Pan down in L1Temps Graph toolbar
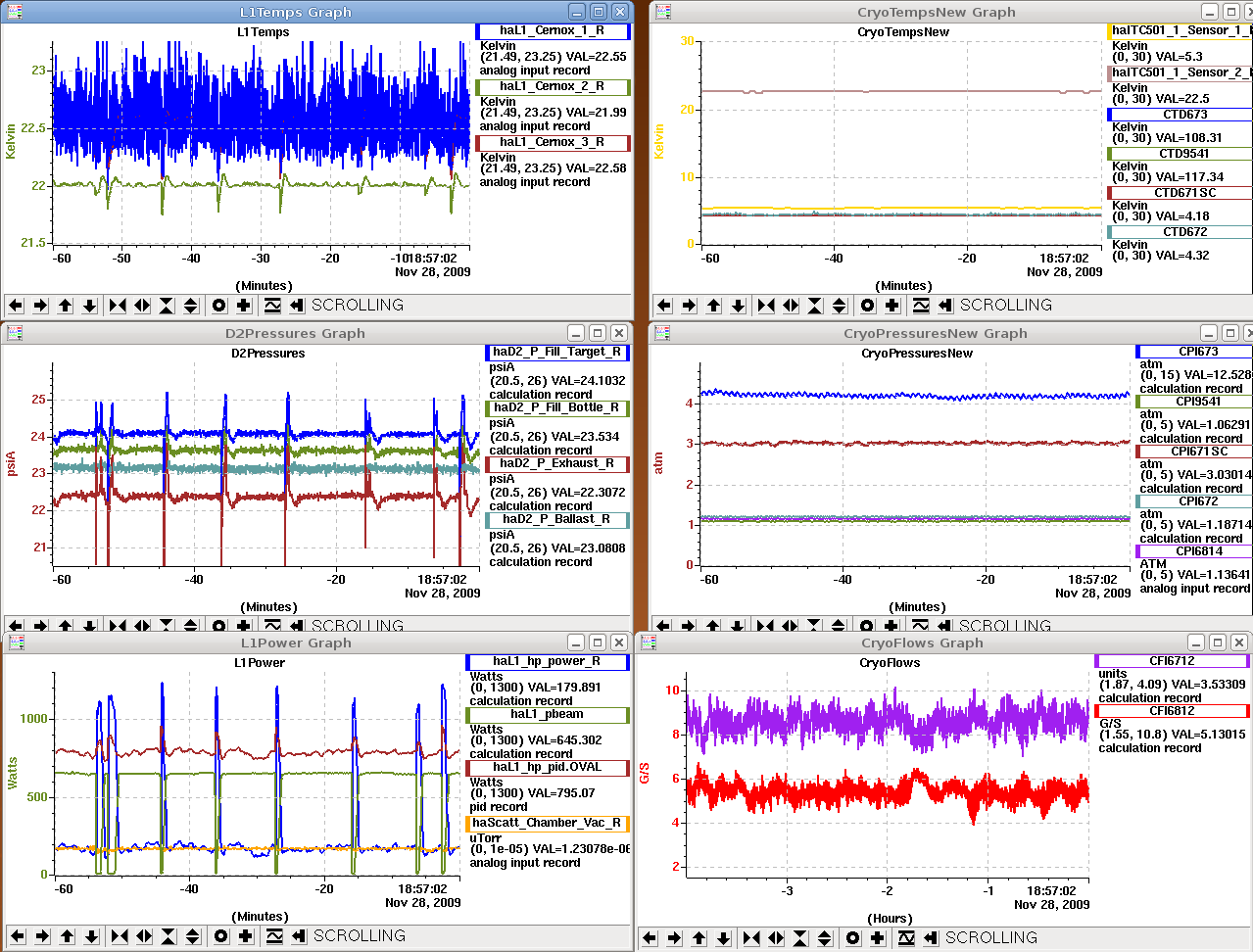 (x=89, y=306)
